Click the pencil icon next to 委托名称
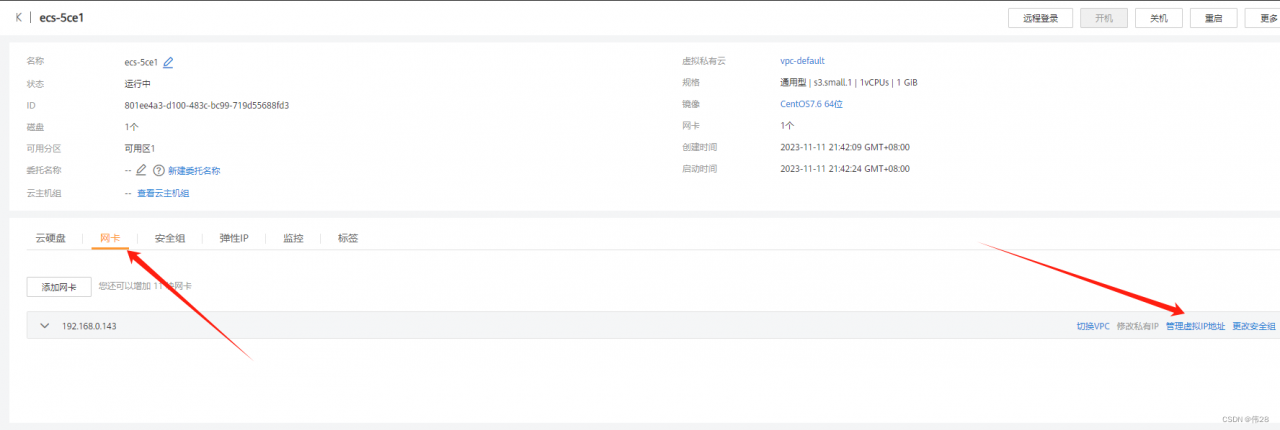The height and width of the screenshot is (430, 1280). pos(141,170)
